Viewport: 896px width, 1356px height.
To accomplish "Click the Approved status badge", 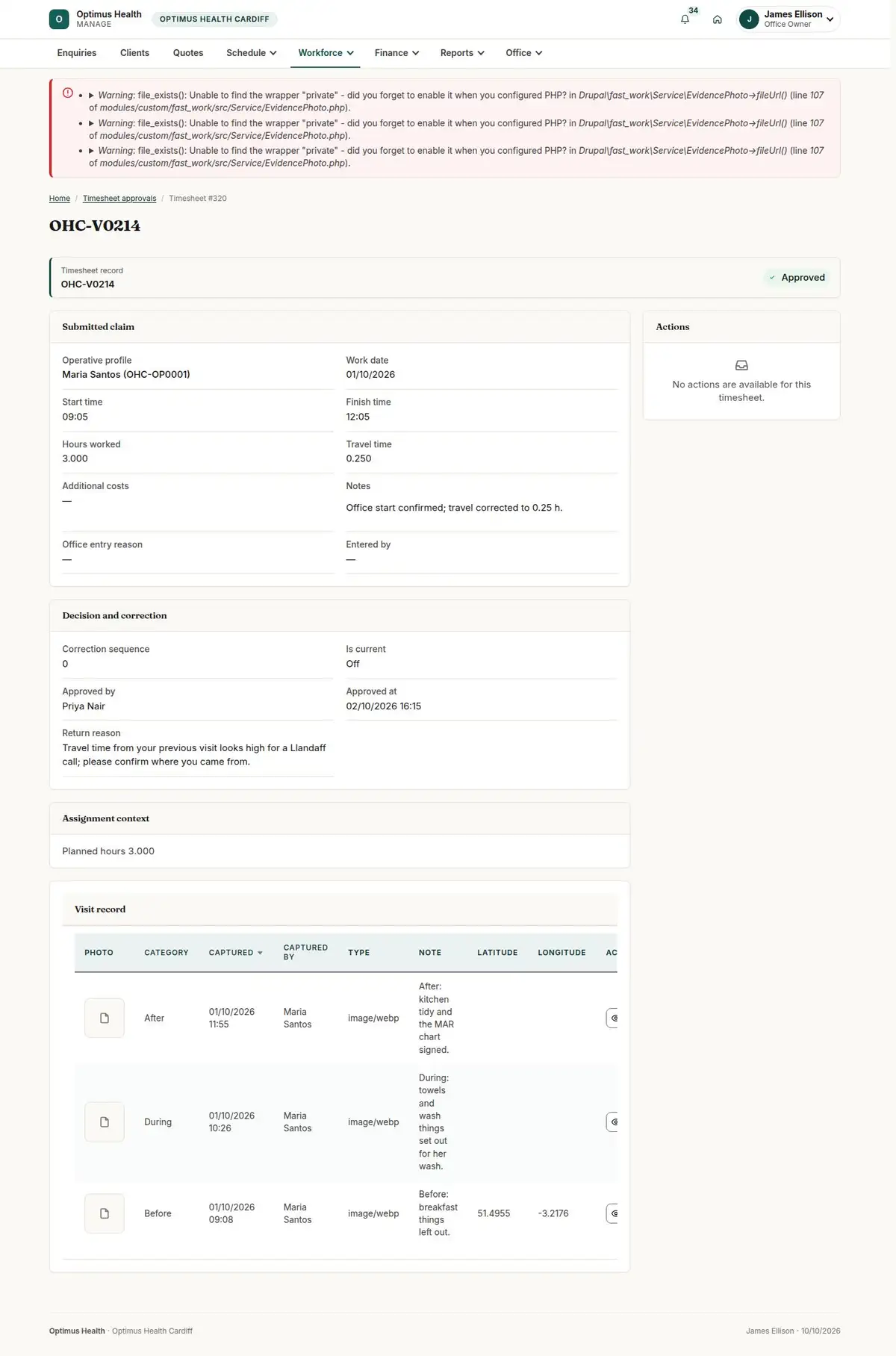I will pos(797,278).
